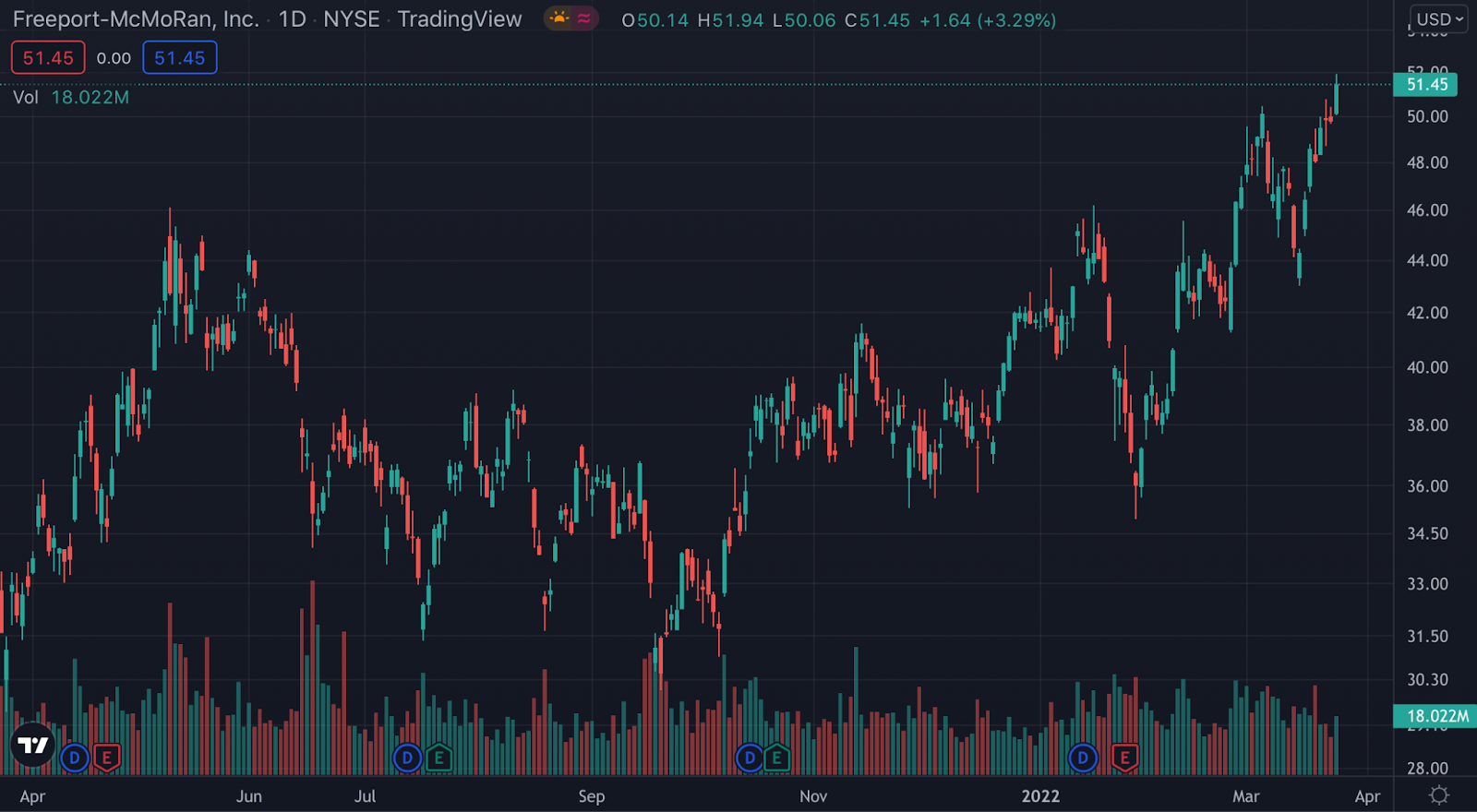Click the 18.022M volume value in the legend
Image resolution: width=1477 pixels, height=812 pixels.
[x=90, y=97]
